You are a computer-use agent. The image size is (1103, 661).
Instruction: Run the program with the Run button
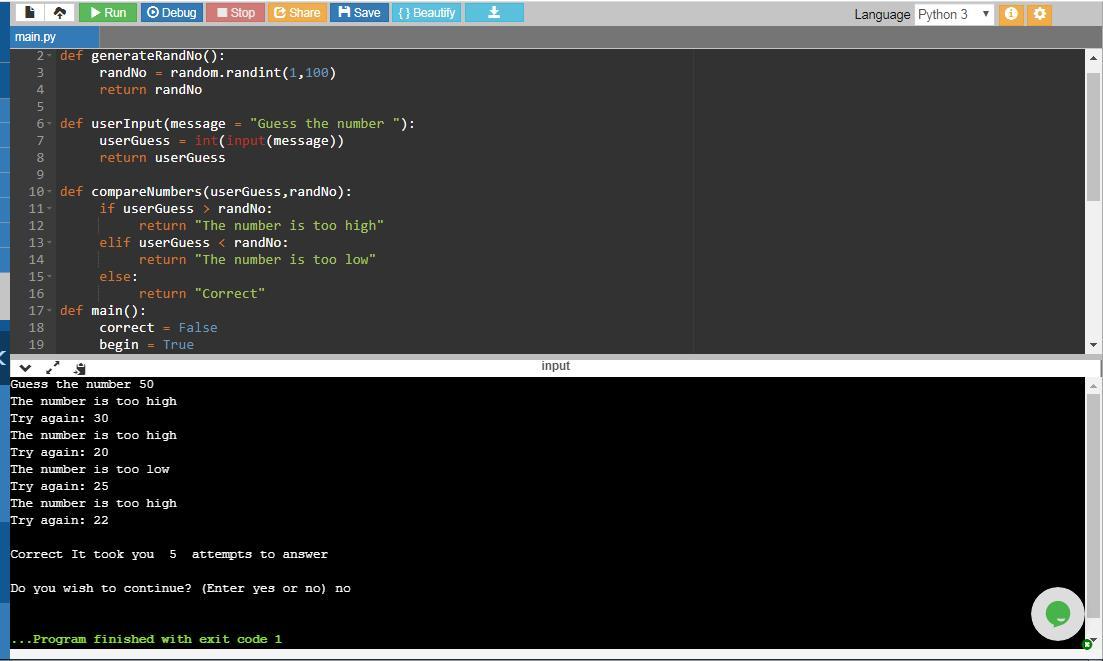[107, 13]
